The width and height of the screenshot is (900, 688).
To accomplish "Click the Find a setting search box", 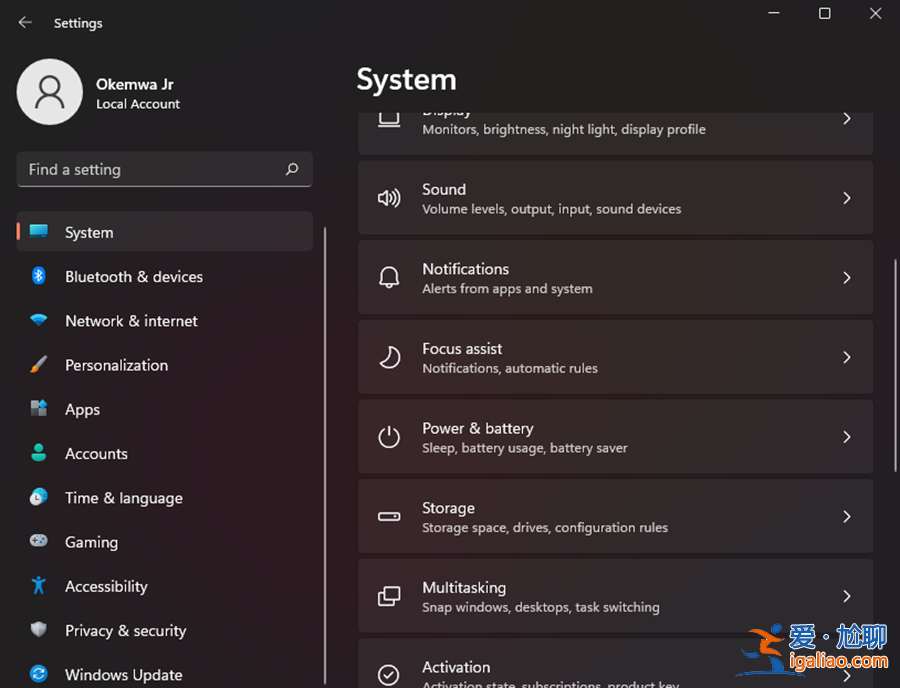I will click(164, 169).
